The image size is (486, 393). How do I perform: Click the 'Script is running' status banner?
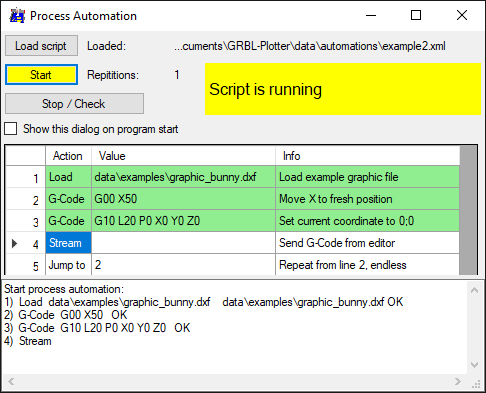tap(343, 89)
